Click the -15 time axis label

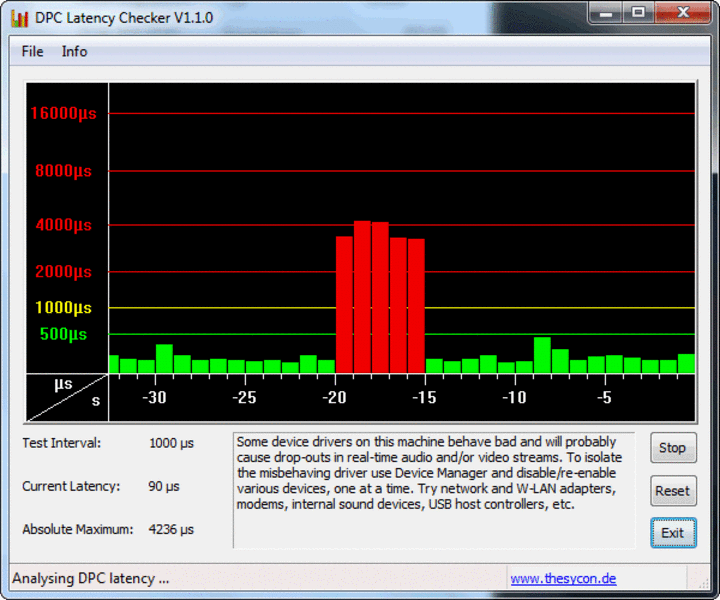coord(424,397)
